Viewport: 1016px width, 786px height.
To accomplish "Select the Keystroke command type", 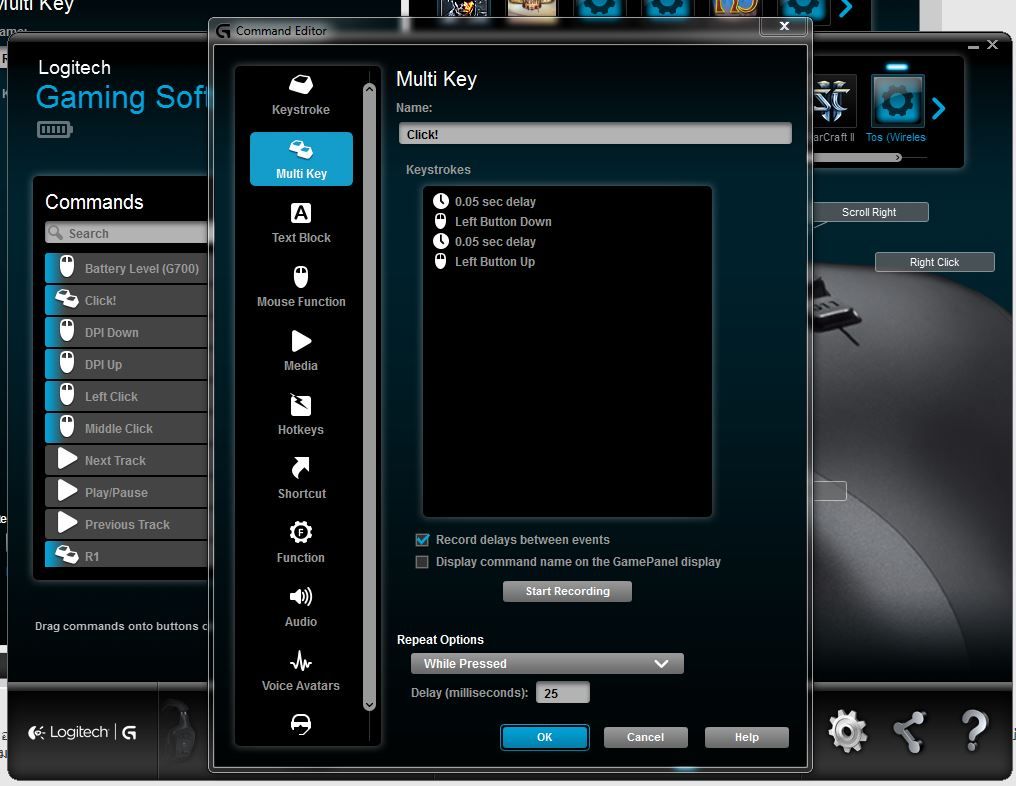I will 301,95.
